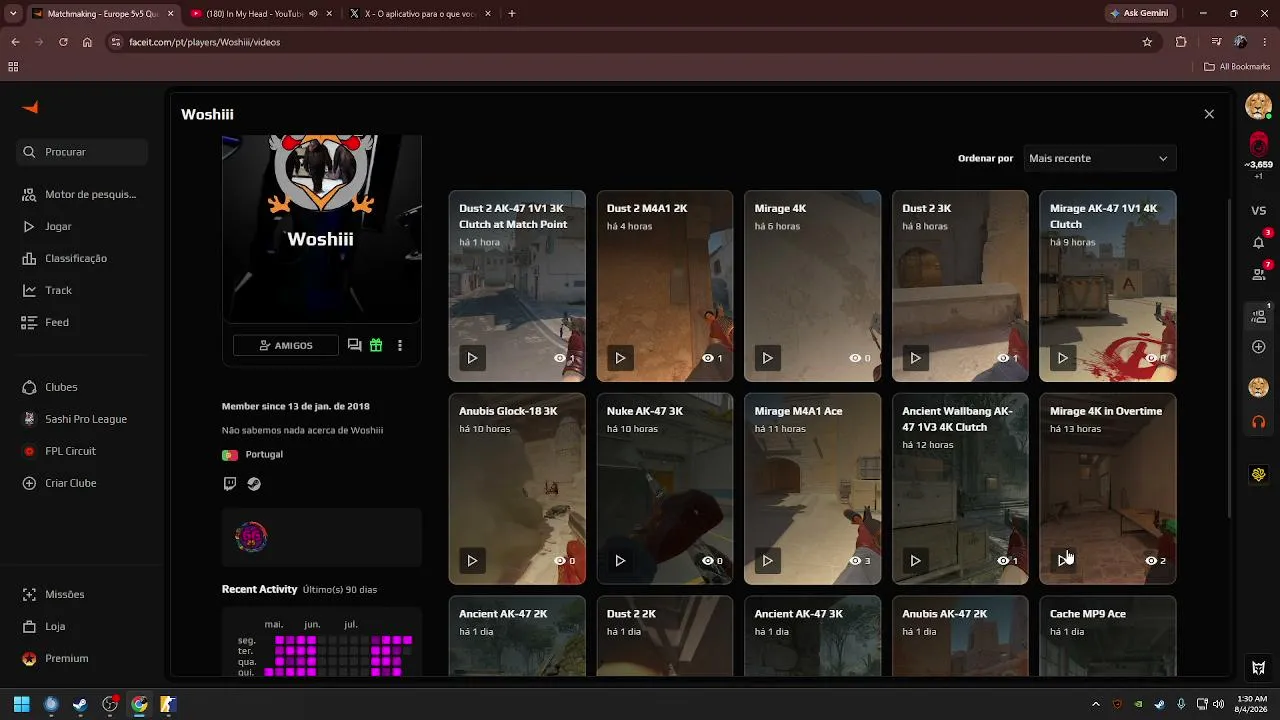Open the Mirage 4K in Overtime thumbnail
Viewport: 1280px width, 720px height.
(1108, 489)
